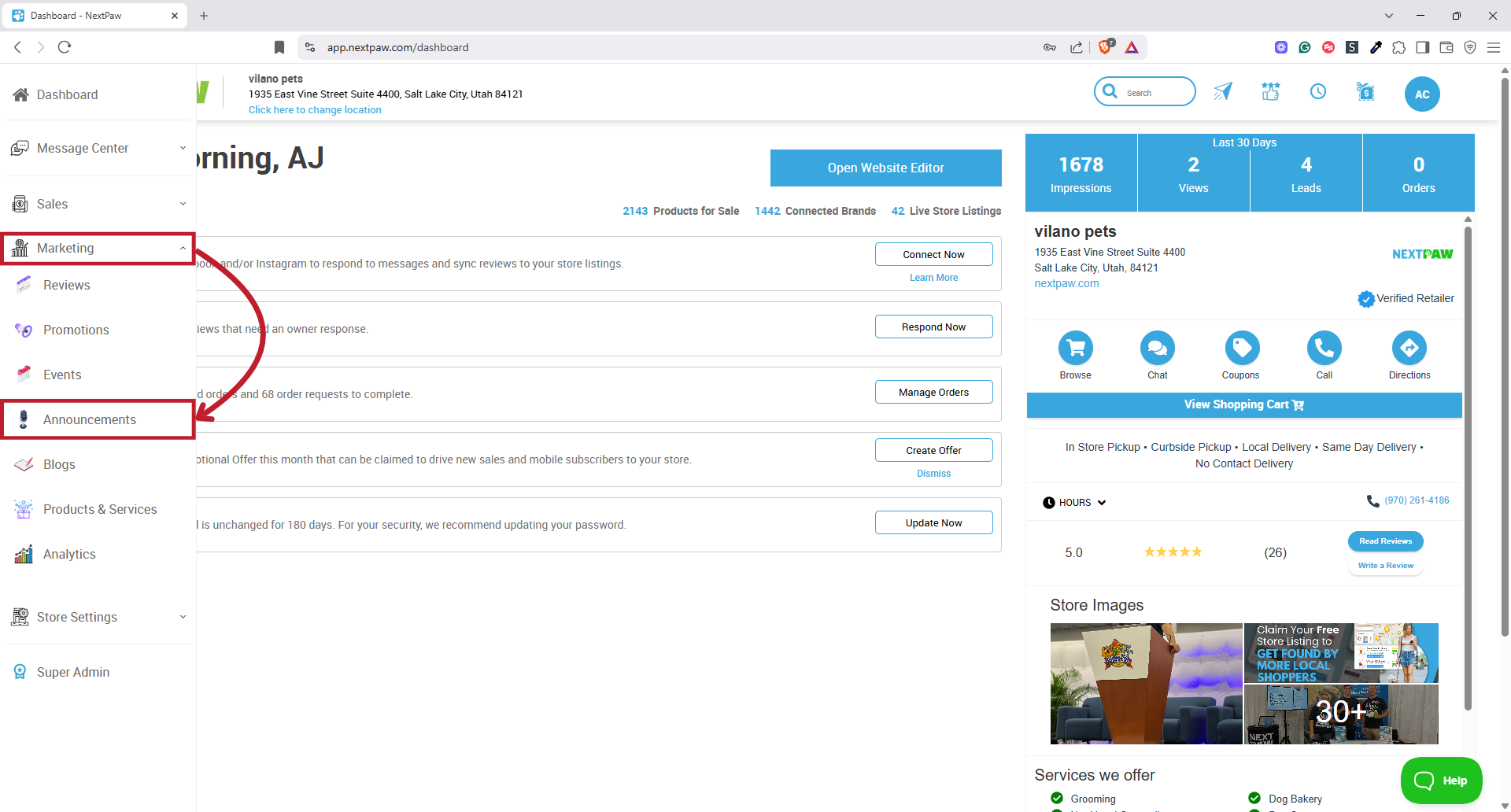The width and height of the screenshot is (1511, 812).
Task: Open Reviews under Marketing
Action: 66,285
